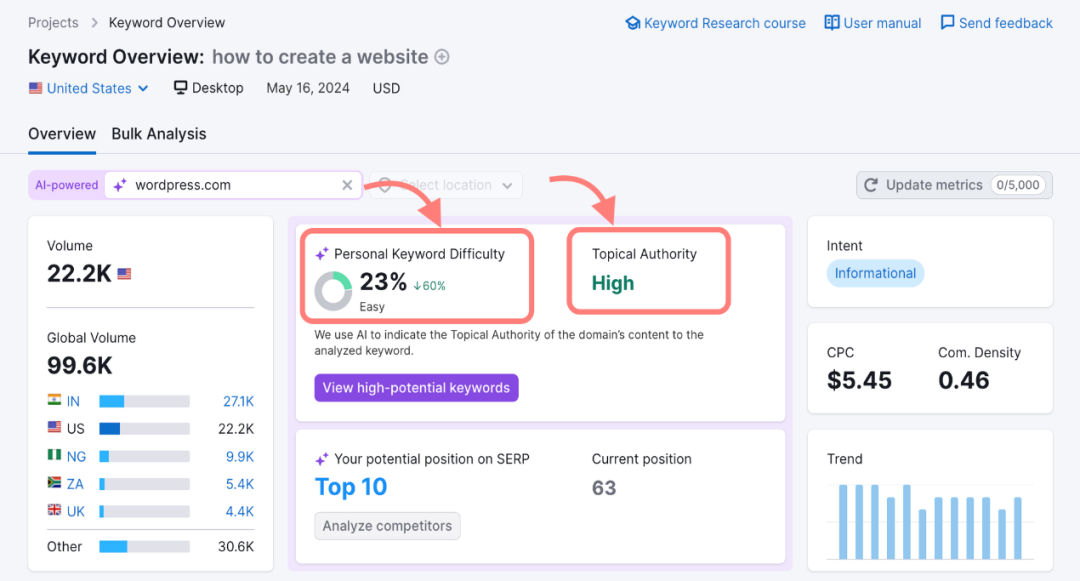Click the 27.1K India volume link
The height and width of the screenshot is (581, 1080).
tap(237, 401)
